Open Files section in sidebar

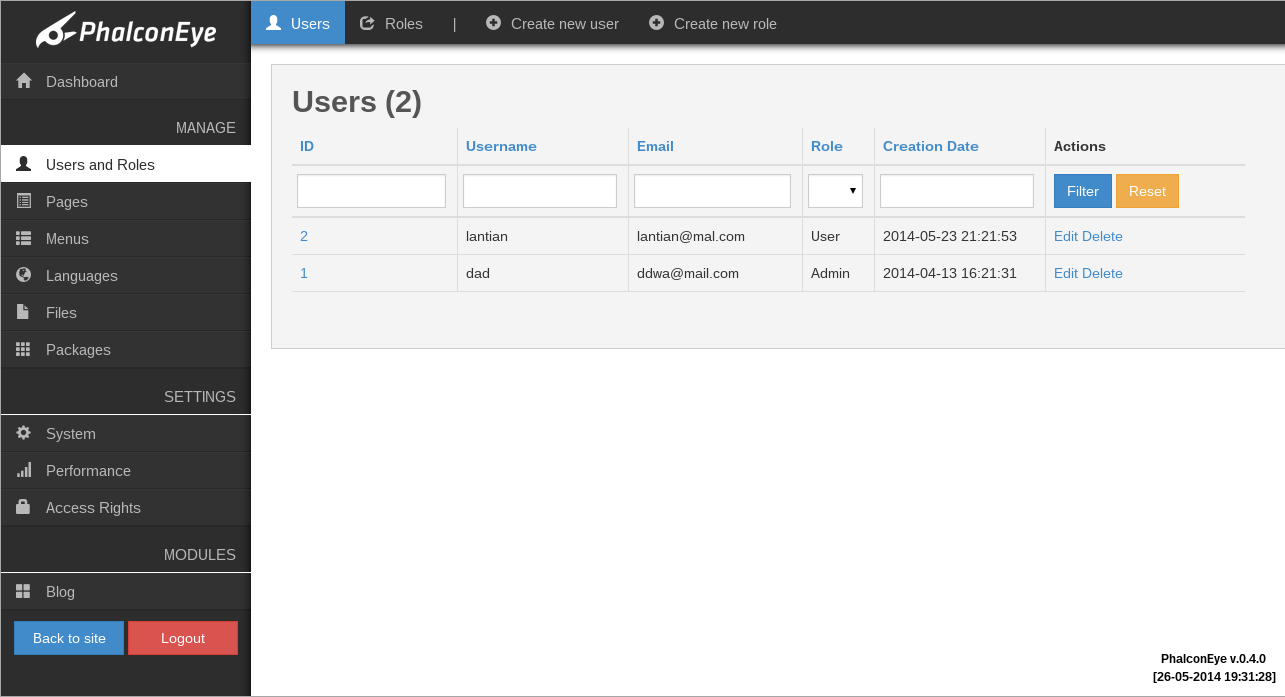pyautogui.click(x=126, y=312)
